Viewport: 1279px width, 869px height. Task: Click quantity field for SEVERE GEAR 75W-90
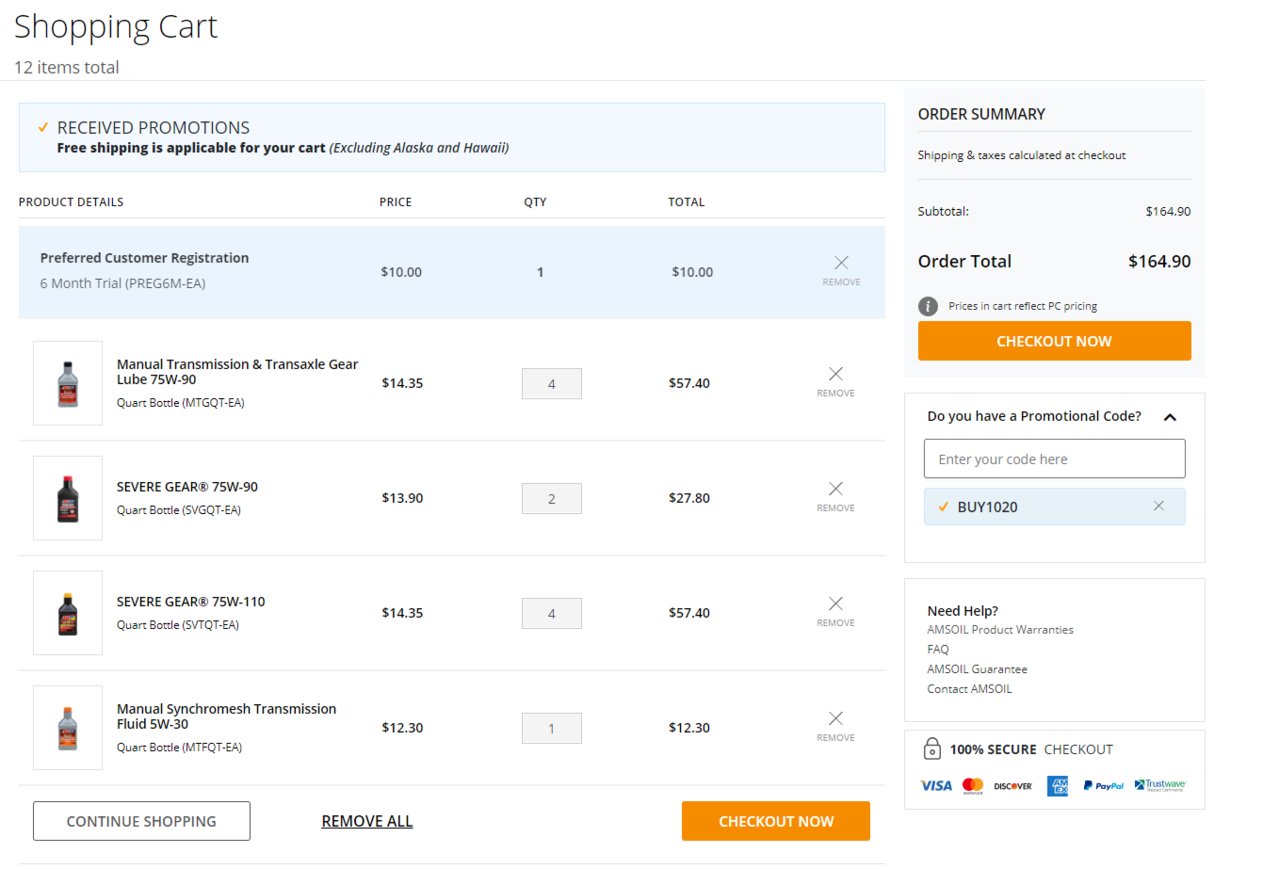pyautogui.click(x=552, y=498)
